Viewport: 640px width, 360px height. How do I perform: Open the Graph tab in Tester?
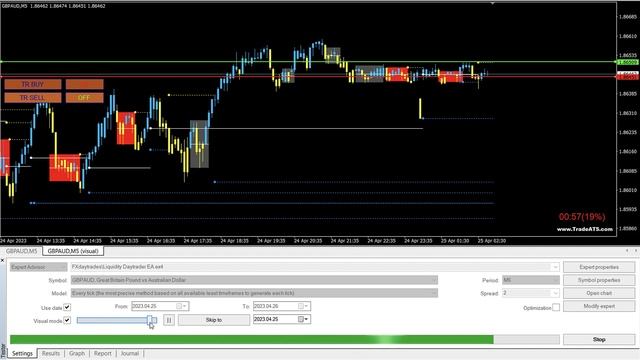tap(77, 353)
